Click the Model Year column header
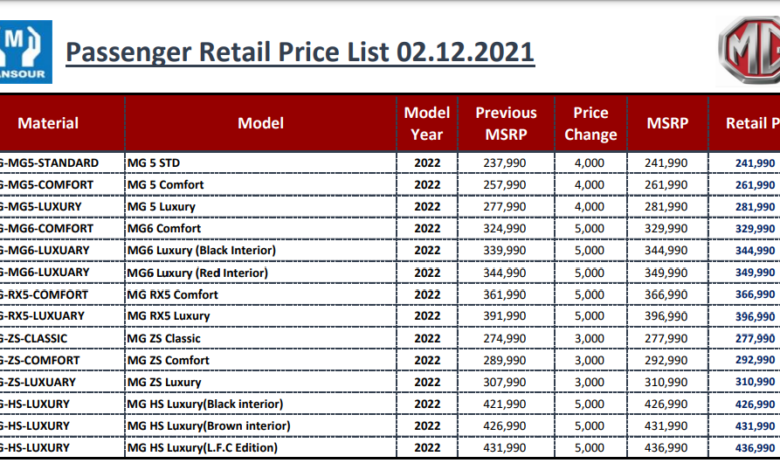This screenshot has width=780, height=470. click(427, 123)
